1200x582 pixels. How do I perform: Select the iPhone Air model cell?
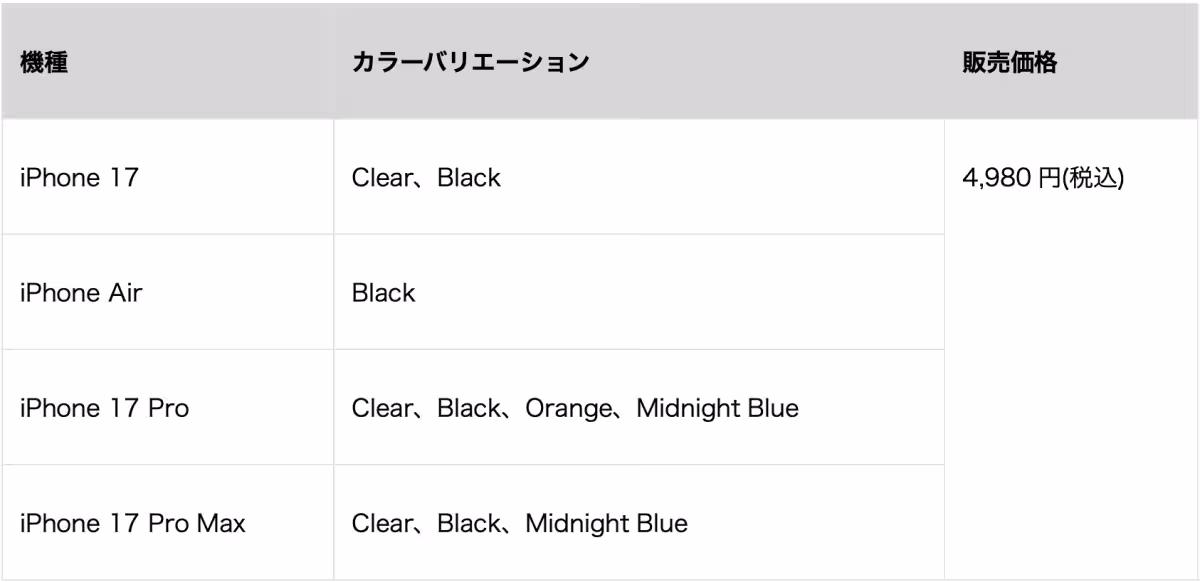(x=81, y=294)
